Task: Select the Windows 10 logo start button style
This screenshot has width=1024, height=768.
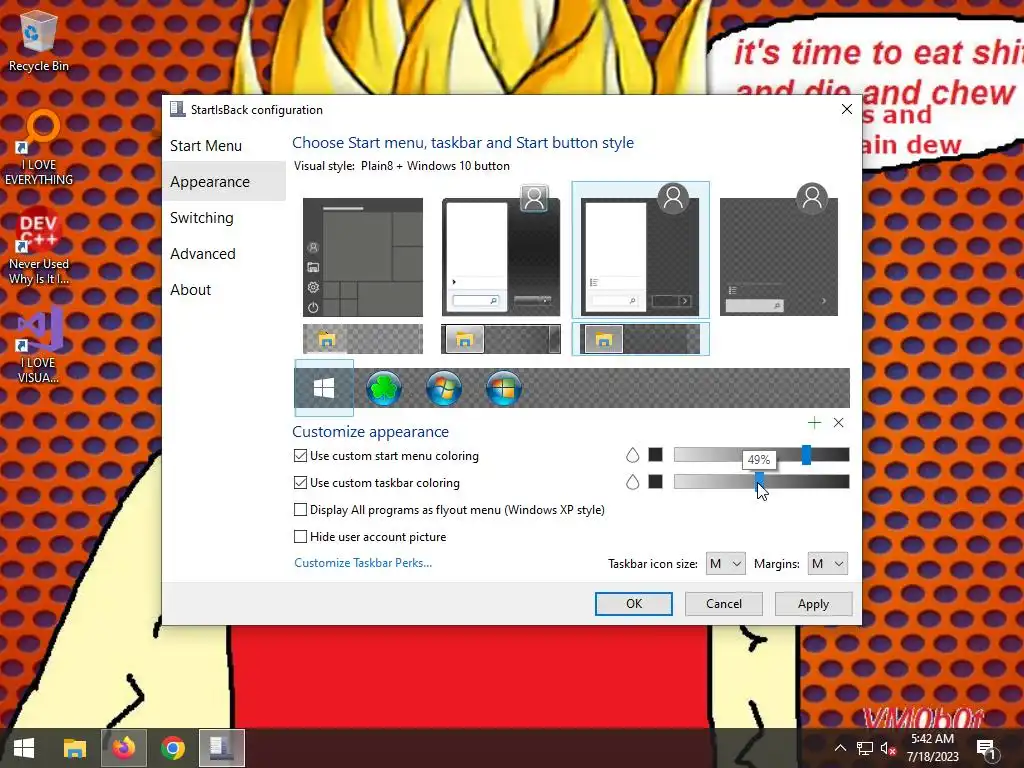Action: (324, 388)
